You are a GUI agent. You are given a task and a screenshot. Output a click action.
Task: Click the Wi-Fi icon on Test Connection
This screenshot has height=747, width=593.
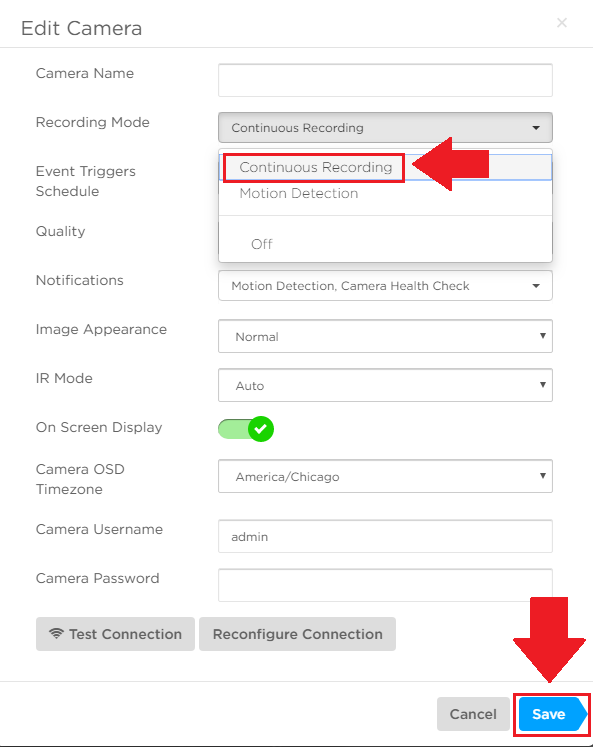tap(56, 633)
